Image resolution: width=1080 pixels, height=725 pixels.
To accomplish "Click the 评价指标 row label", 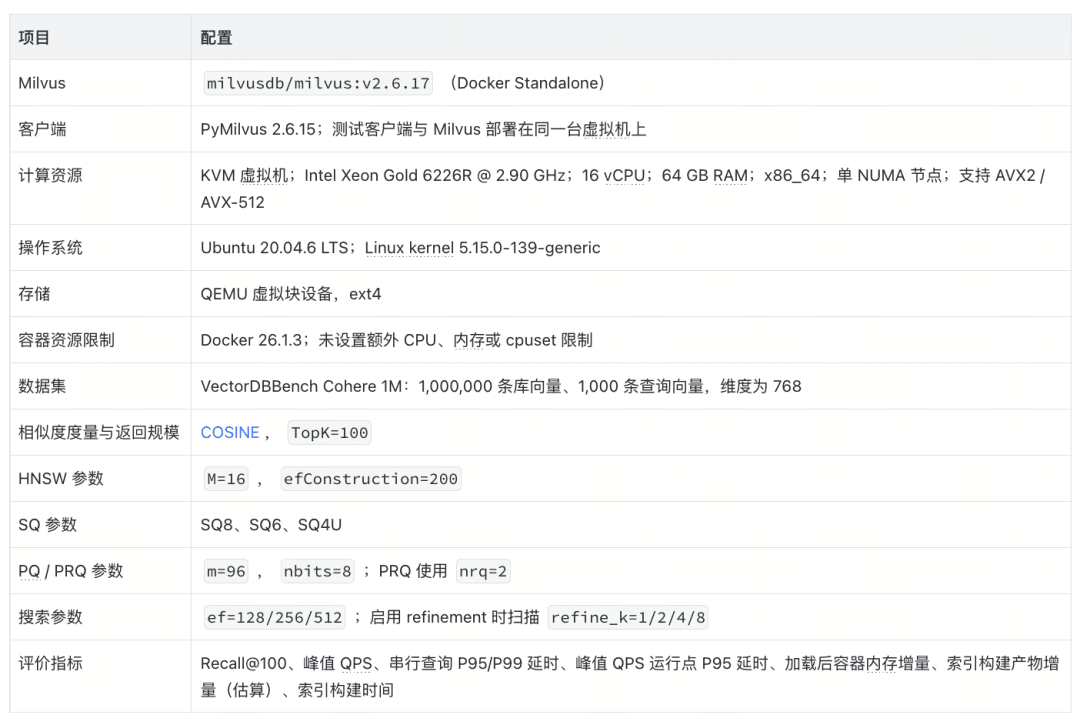I will [50, 663].
